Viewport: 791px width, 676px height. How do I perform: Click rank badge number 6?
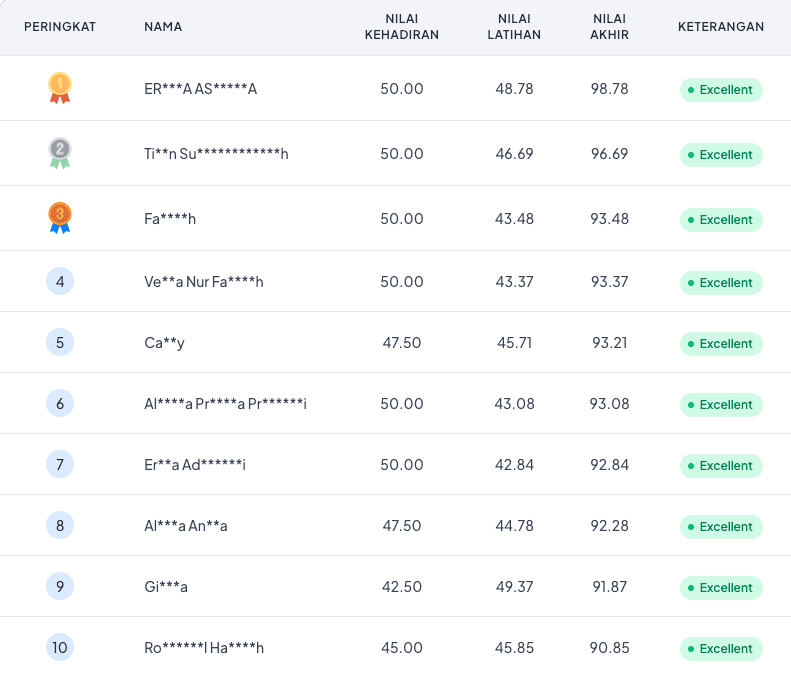(x=60, y=404)
